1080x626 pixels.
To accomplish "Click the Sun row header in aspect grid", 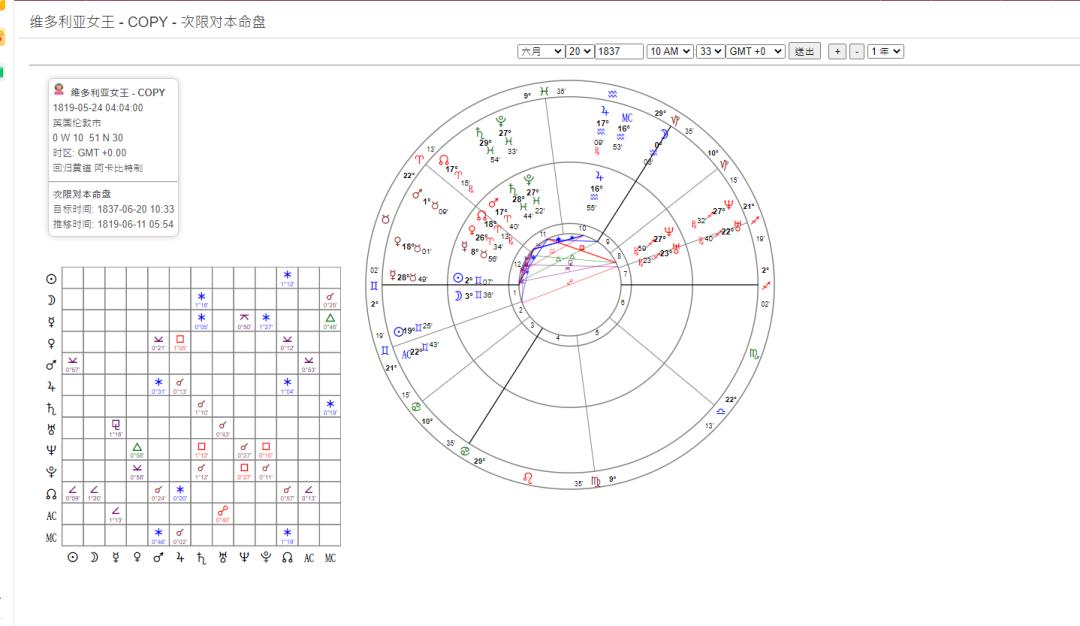I will (x=51, y=279).
